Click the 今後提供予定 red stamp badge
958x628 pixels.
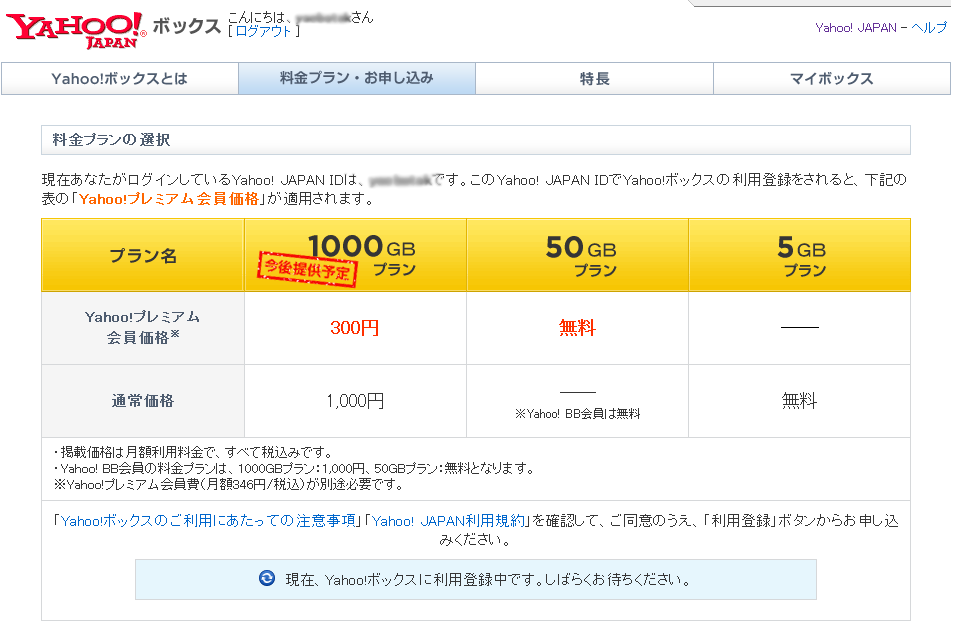[x=307, y=269]
